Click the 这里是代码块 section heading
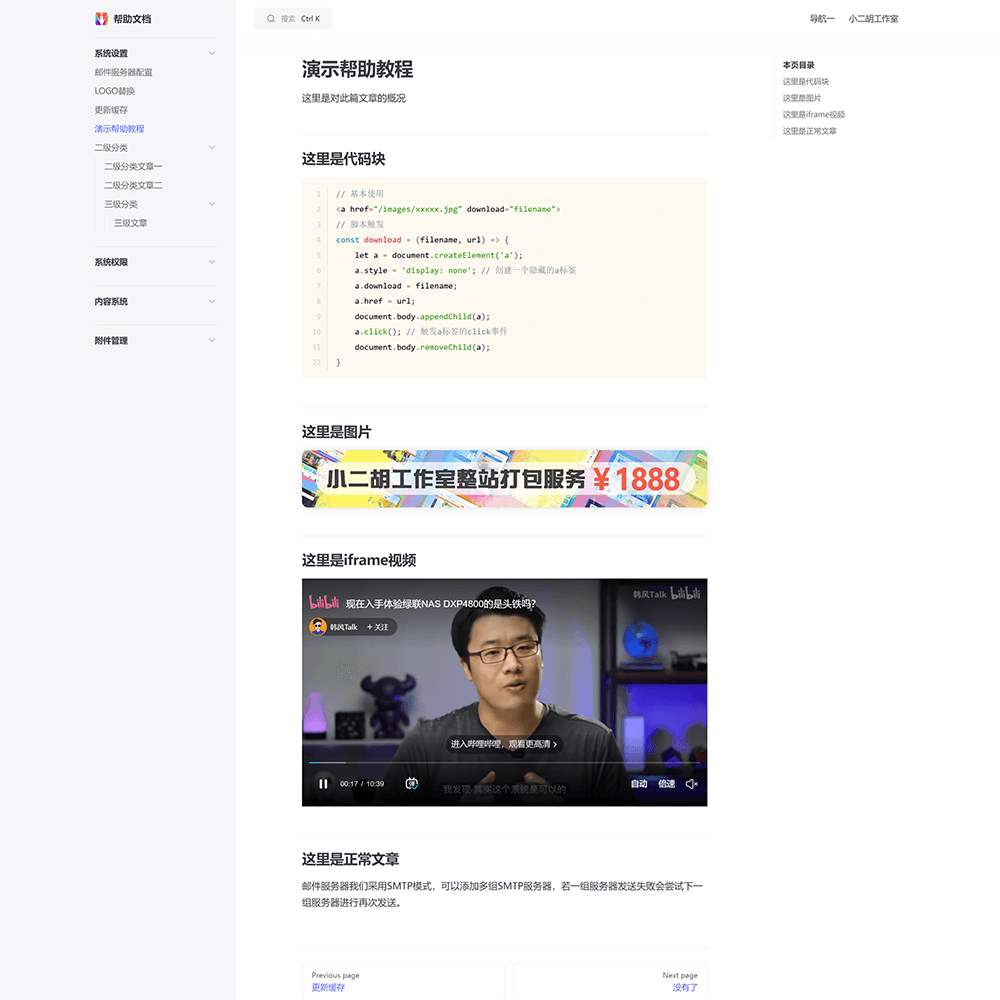The width and height of the screenshot is (1000, 1000). [x=343, y=159]
